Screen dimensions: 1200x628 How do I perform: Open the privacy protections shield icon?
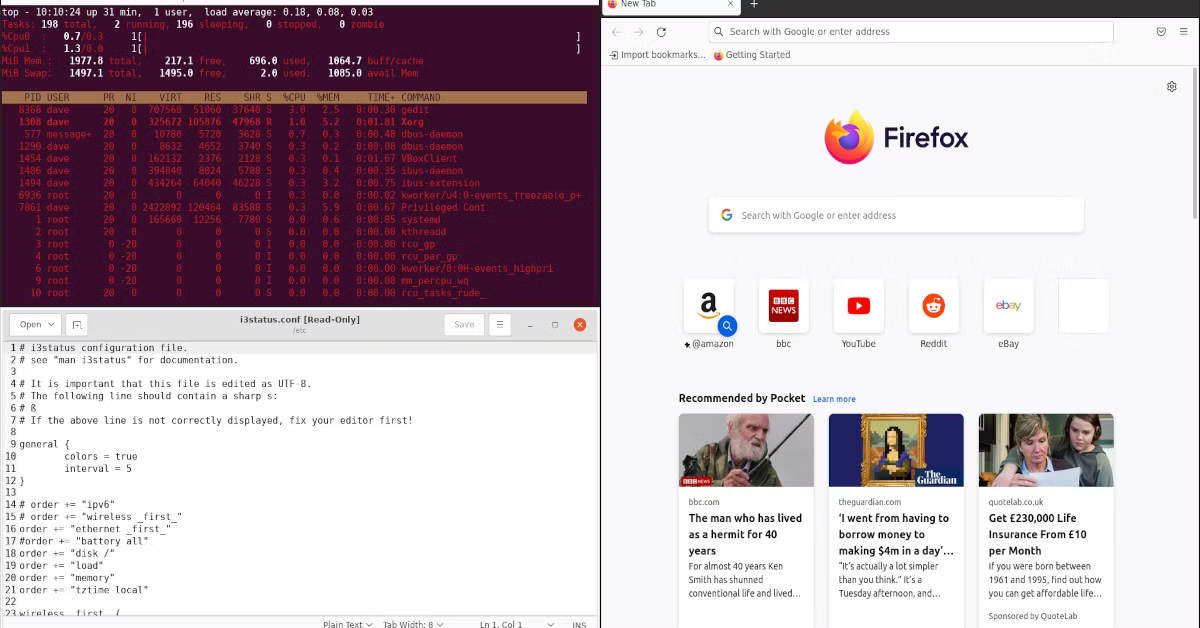tap(1161, 31)
